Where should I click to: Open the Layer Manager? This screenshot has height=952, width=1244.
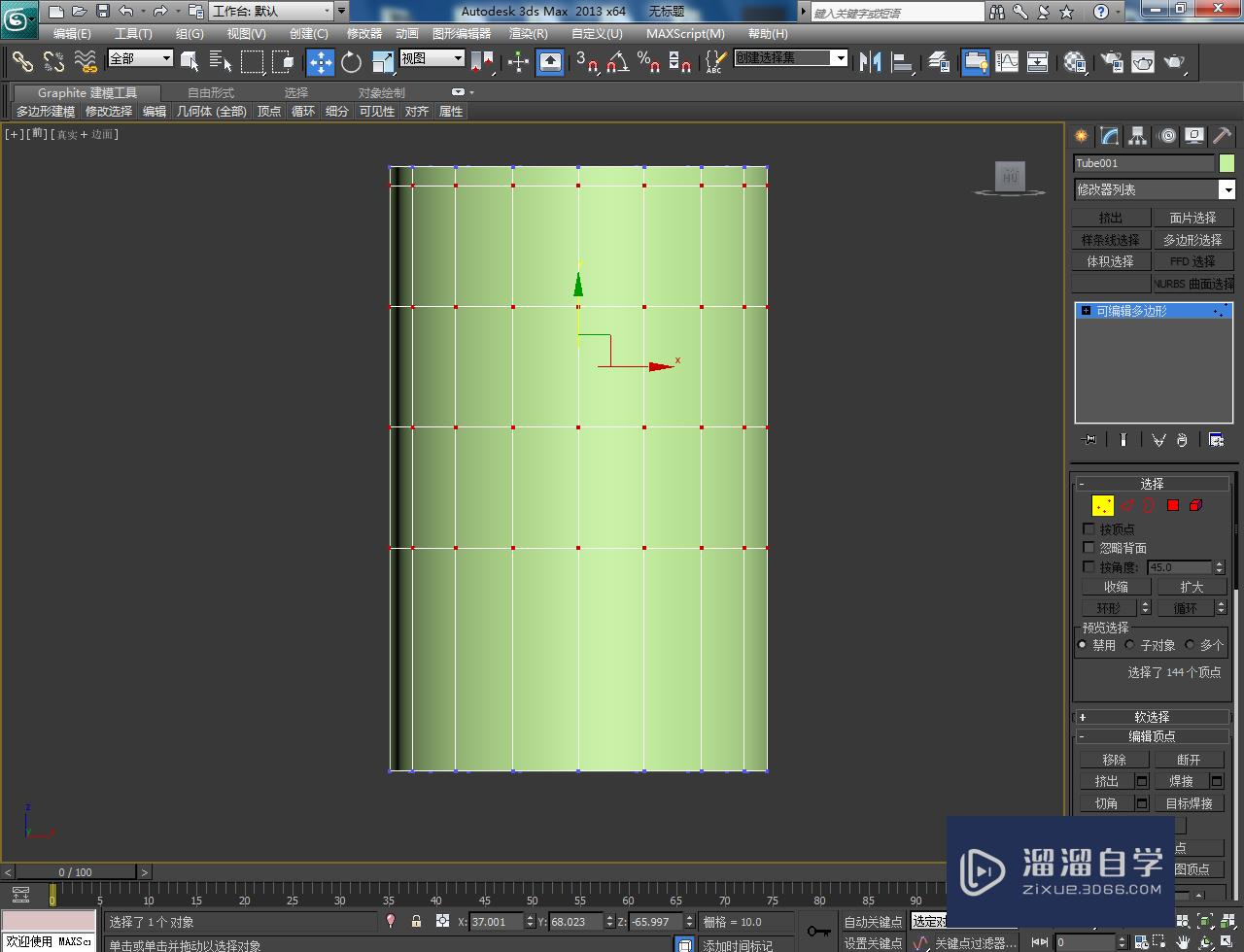pyautogui.click(x=939, y=61)
